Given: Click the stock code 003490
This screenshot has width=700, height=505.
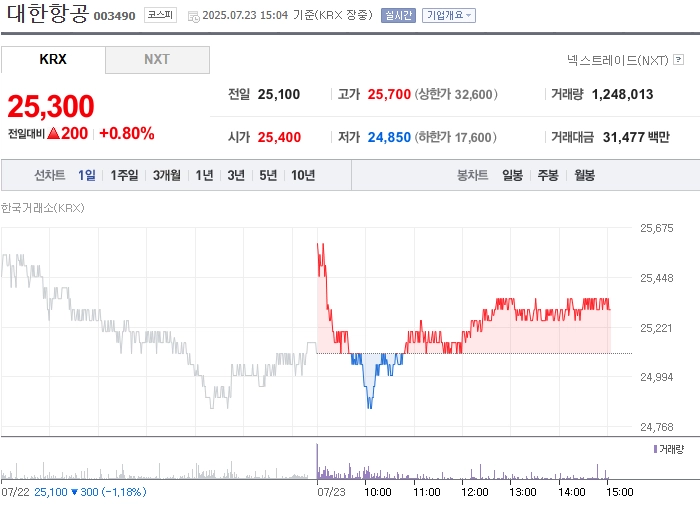Looking at the screenshot, I should click(x=114, y=16).
